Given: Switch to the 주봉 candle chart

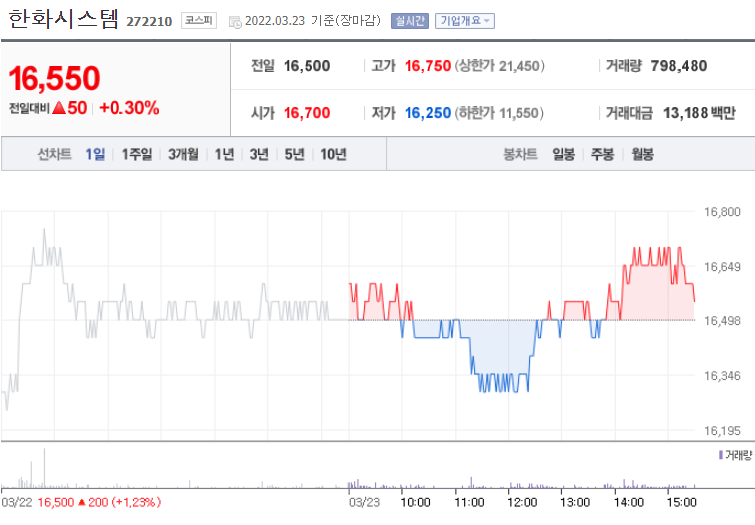Looking at the screenshot, I should (602, 154).
